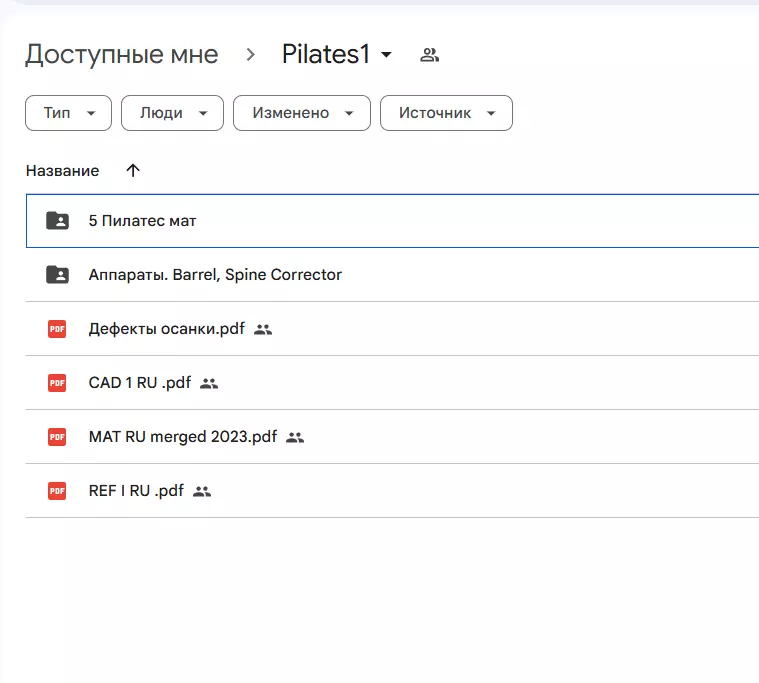The height and width of the screenshot is (683, 759).
Task: Go back to Доступные мне breadcrumb
Action: tap(121, 55)
